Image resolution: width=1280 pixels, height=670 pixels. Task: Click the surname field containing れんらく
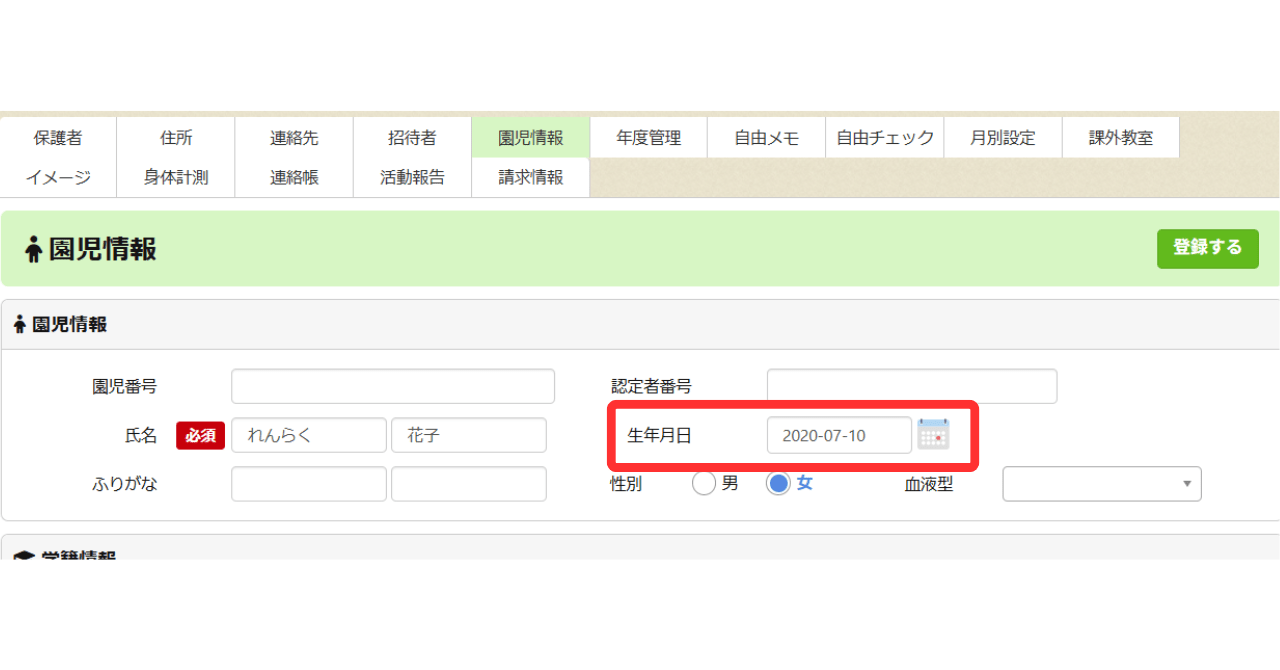click(309, 435)
